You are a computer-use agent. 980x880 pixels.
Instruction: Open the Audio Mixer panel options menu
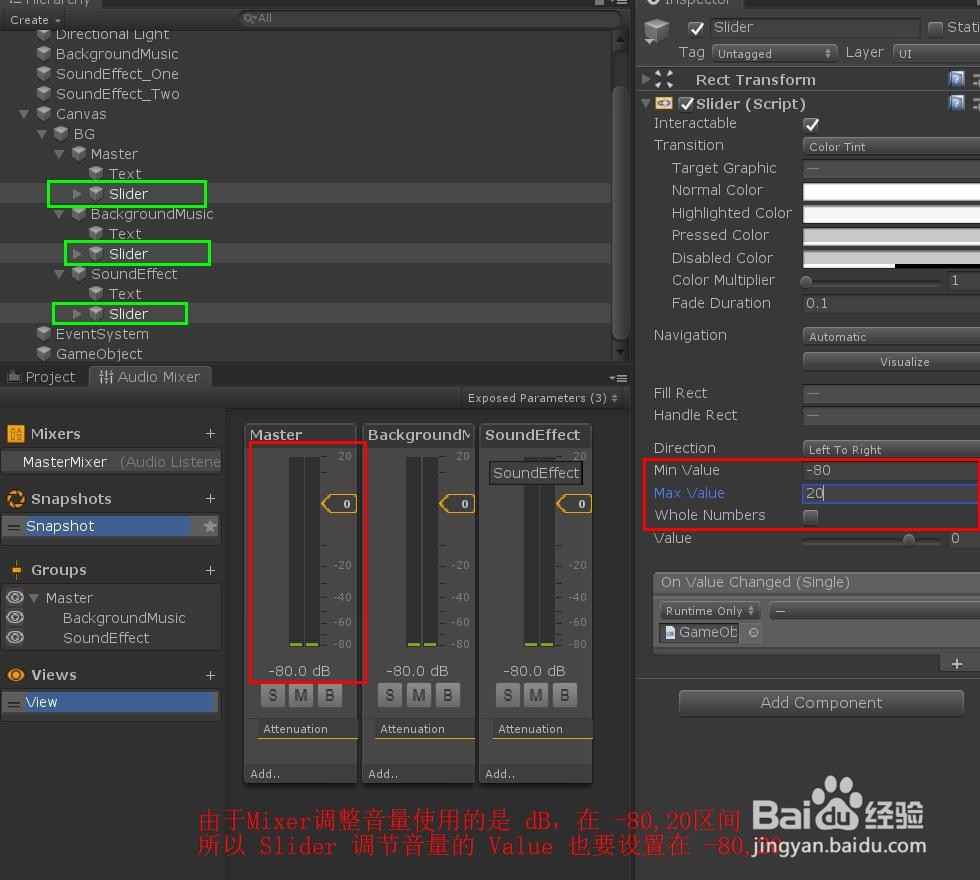[x=618, y=378]
